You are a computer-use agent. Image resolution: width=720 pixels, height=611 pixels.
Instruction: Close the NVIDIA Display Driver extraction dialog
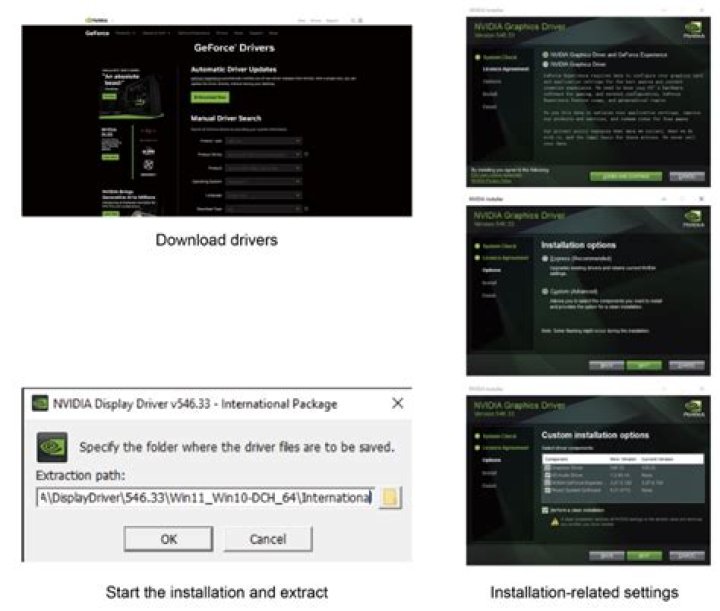click(398, 404)
